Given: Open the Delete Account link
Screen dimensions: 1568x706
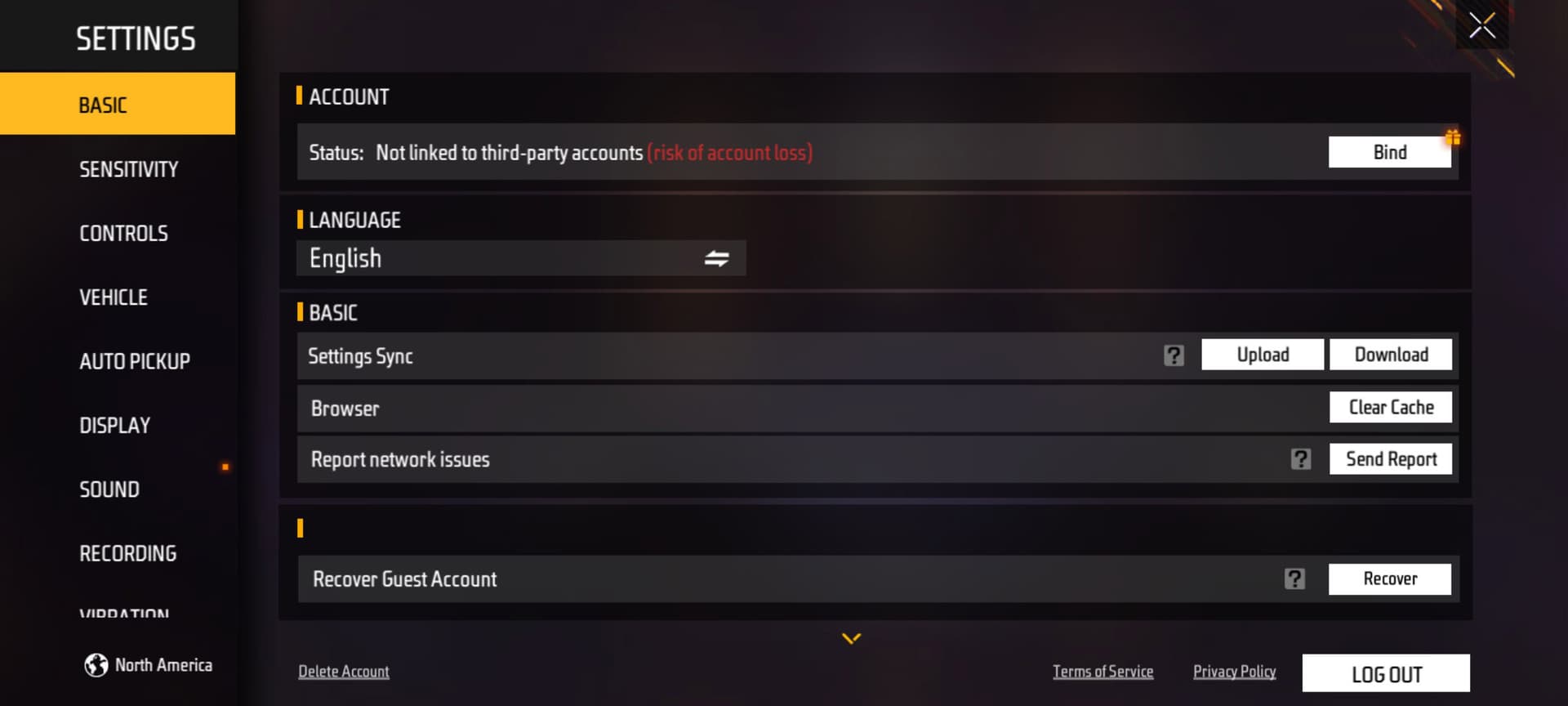Looking at the screenshot, I should pyautogui.click(x=343, y=672).
